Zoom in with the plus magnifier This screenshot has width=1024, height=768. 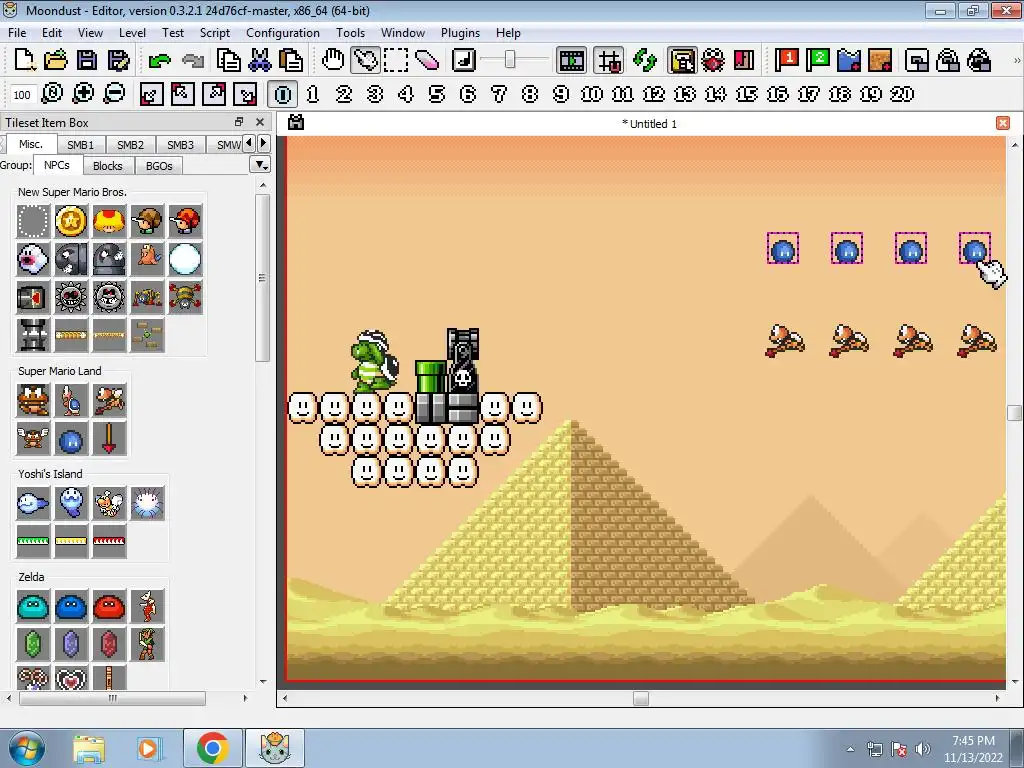(83, 94)
